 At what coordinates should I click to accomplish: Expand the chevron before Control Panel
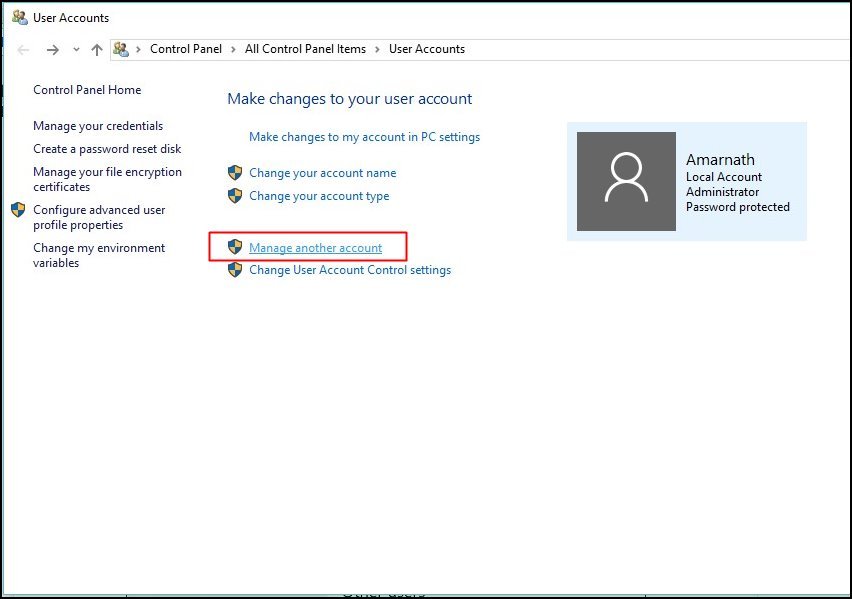139,49
